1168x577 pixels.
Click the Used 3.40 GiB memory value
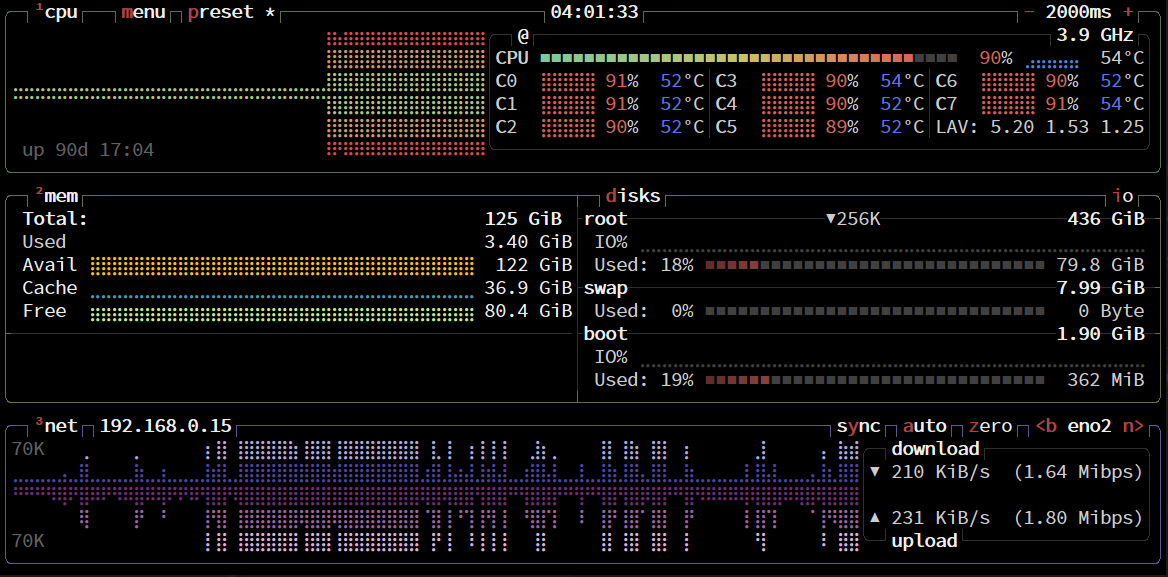pos(527,242)
